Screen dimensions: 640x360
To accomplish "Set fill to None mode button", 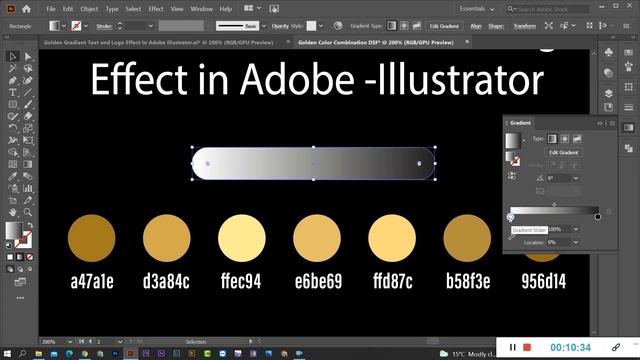I will tap(30, 257).
